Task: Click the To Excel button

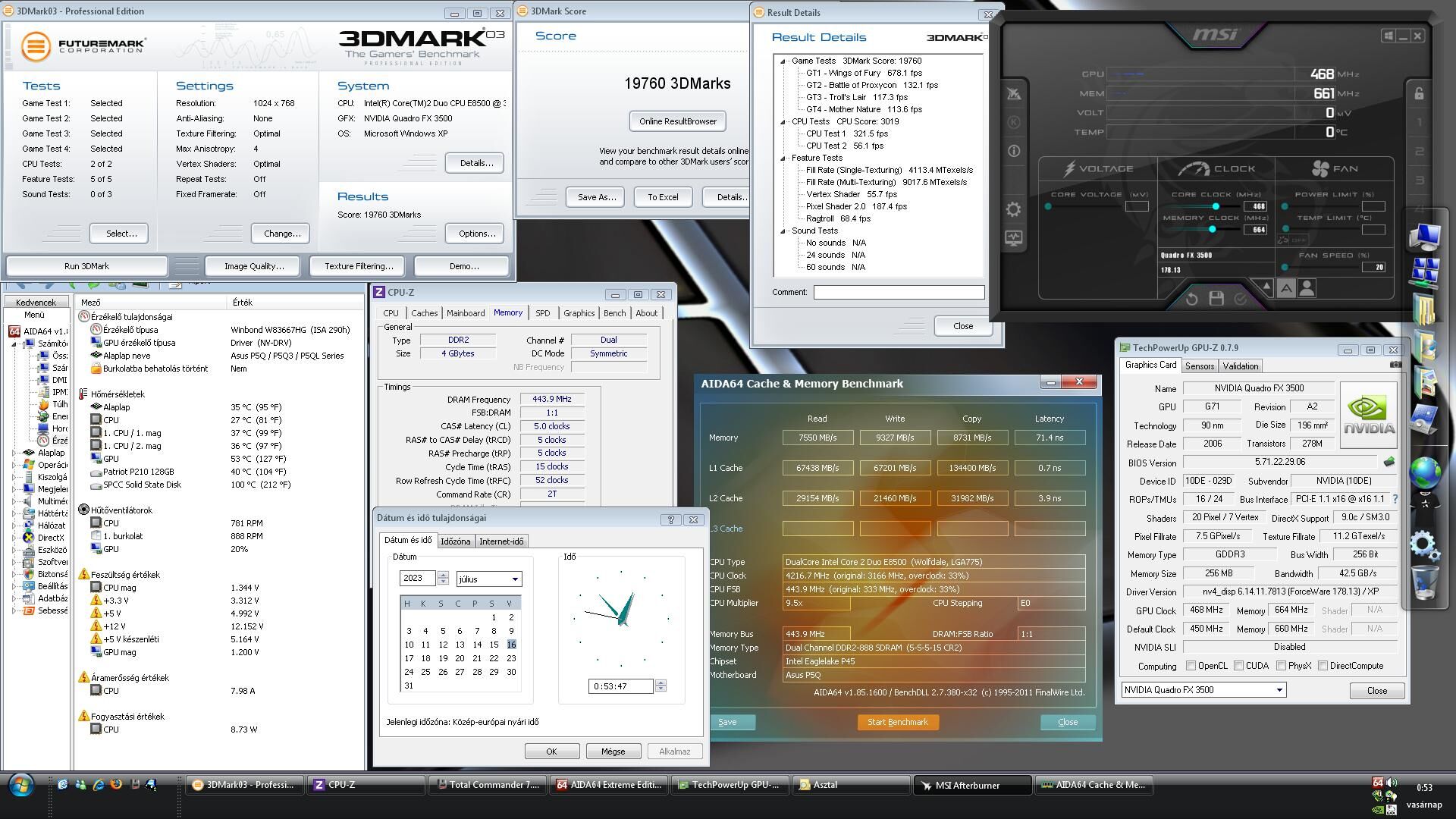Action: [662, 197]
